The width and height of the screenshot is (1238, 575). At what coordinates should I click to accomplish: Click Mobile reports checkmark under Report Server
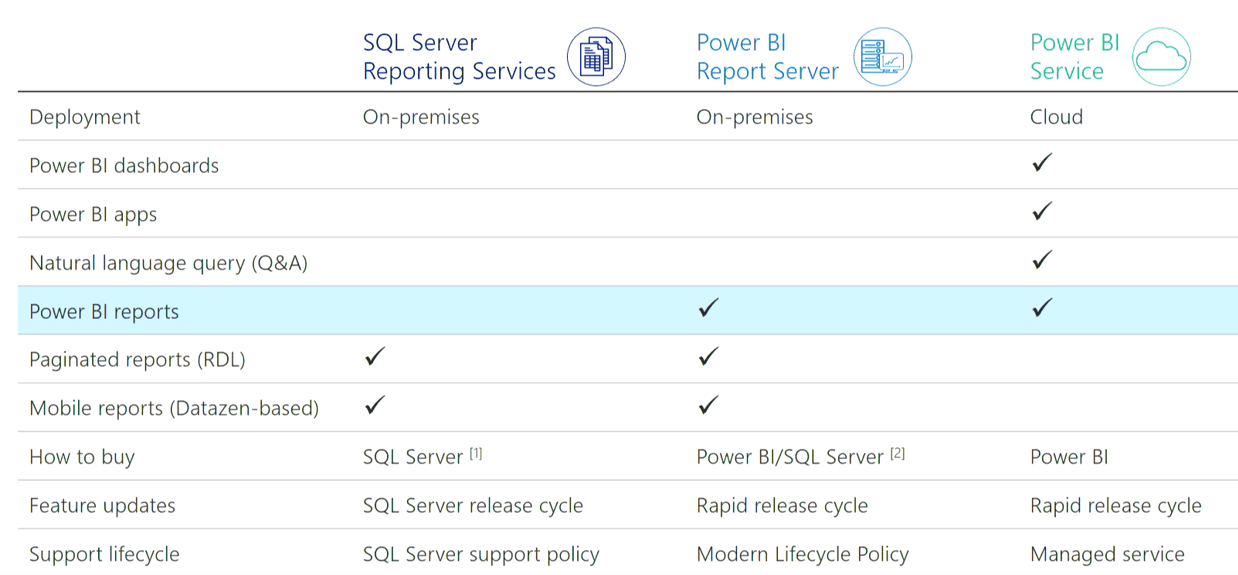[708, 405]
